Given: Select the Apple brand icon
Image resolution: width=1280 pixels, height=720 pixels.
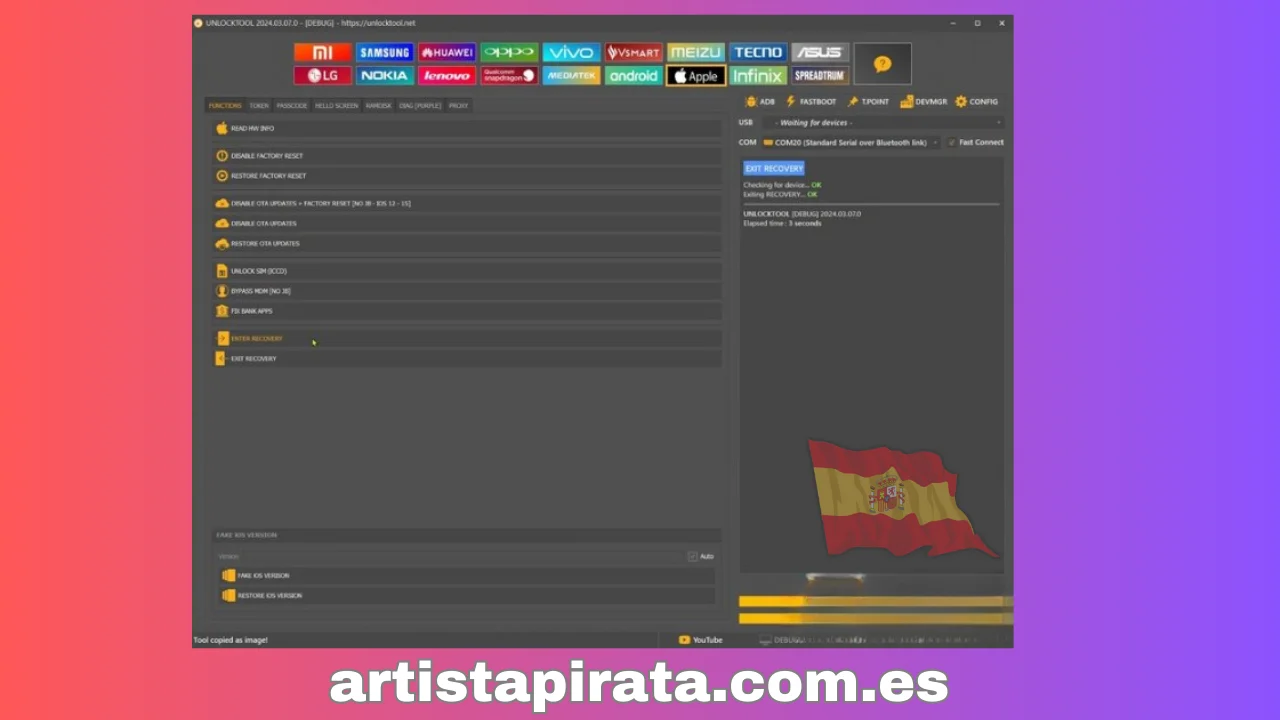Looking at the screenshot, I should click(x=695, y=75).
